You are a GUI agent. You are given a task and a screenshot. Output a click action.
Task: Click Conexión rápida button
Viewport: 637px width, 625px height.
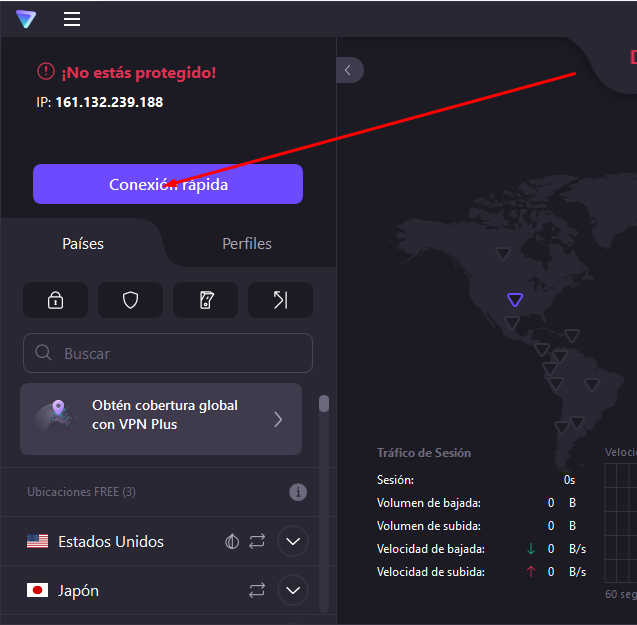pos(168,185)
